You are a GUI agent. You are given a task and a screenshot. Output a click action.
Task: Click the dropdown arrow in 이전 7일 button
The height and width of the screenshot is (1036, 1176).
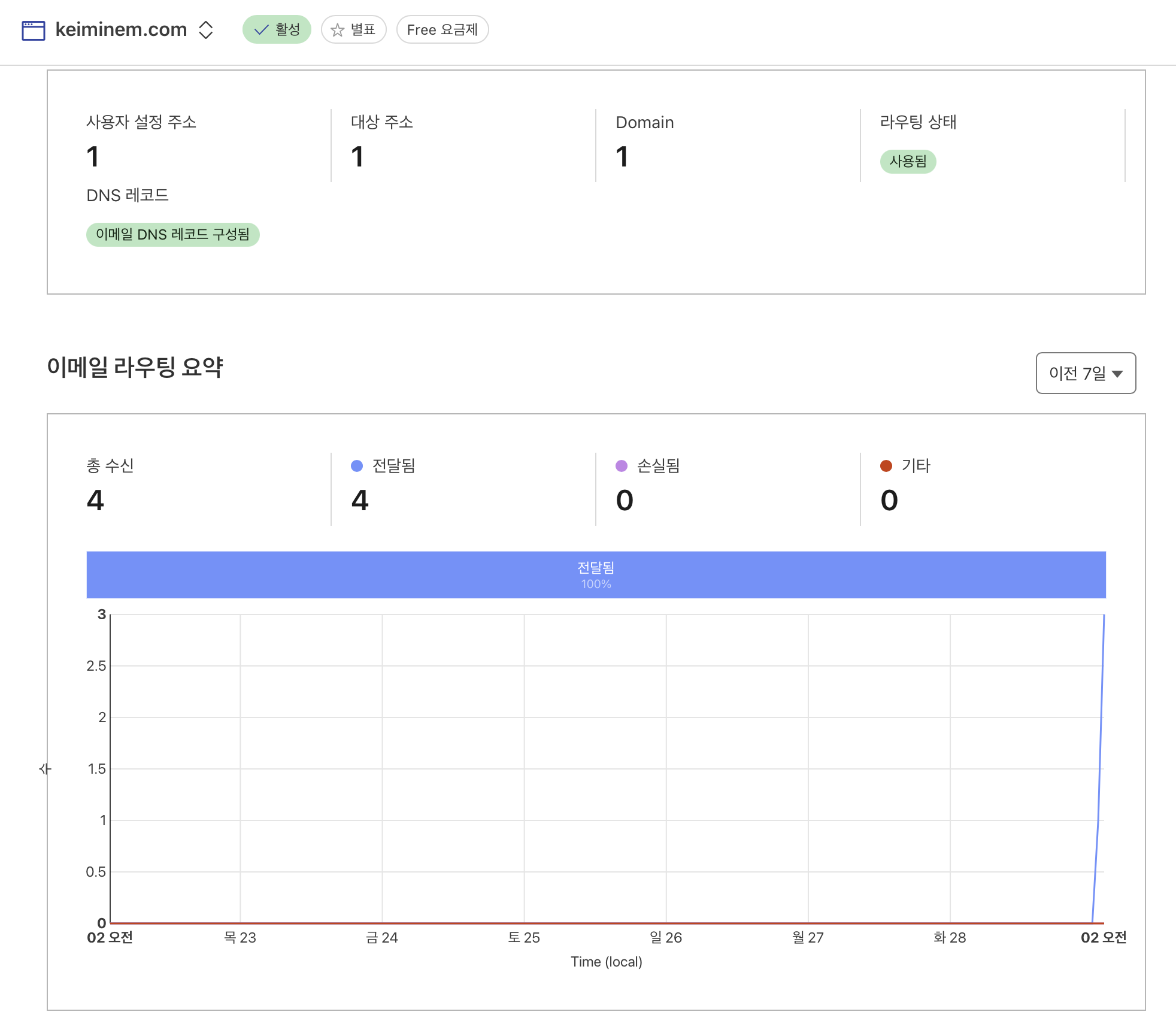(1117, 374)
